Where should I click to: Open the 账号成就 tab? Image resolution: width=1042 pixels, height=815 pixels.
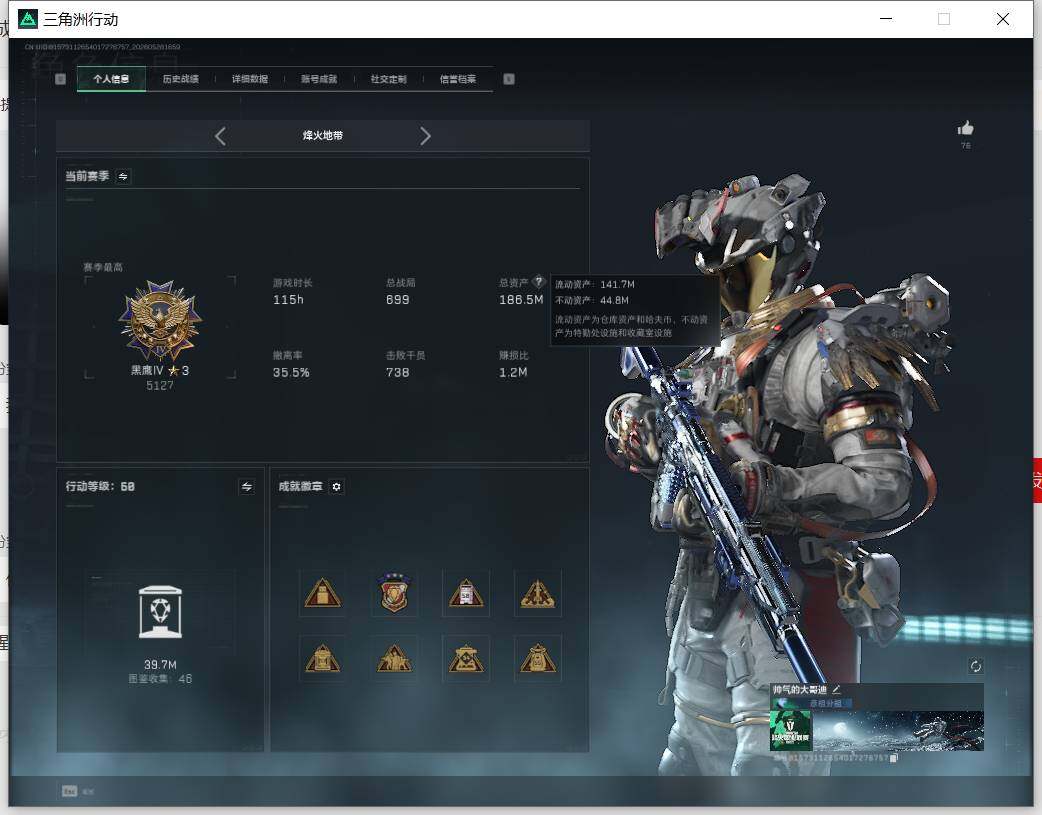tap(319, 79)
